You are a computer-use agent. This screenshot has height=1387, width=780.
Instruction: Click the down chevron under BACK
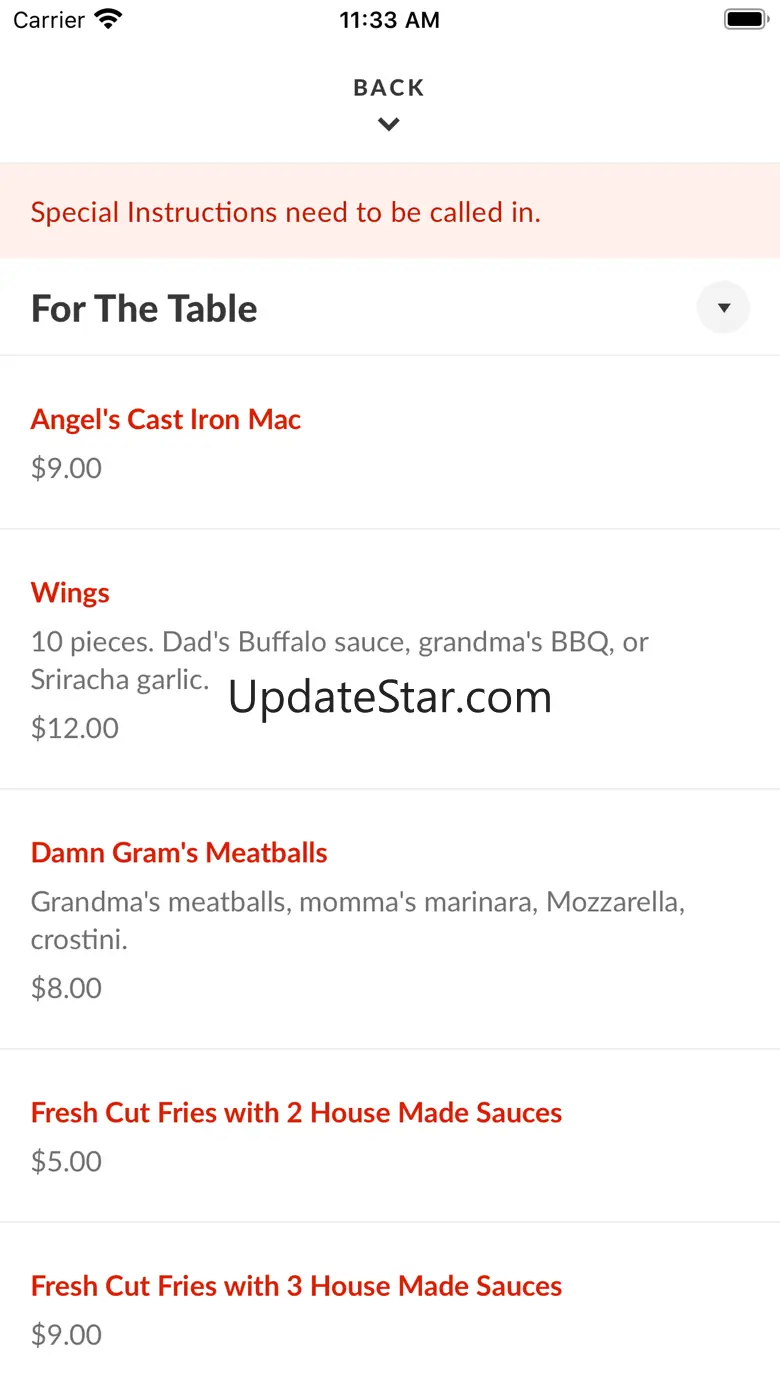click(389, 125)
